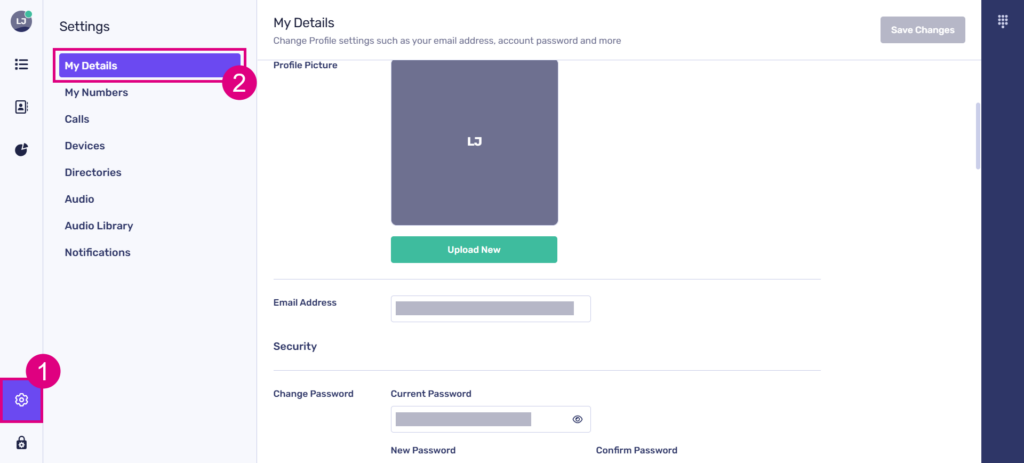Click the LJ user avatar icon

click(x=21, y=21)
